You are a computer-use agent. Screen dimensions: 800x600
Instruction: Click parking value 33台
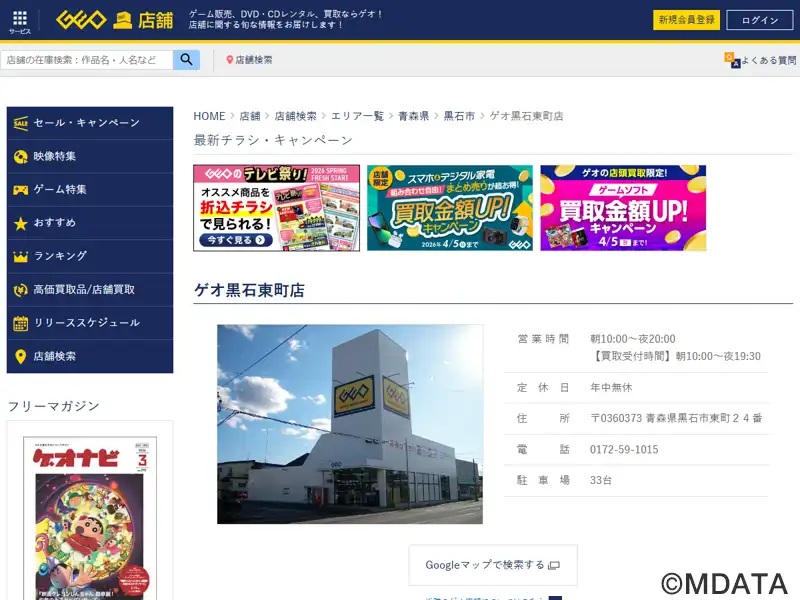(x=601, y=480)
